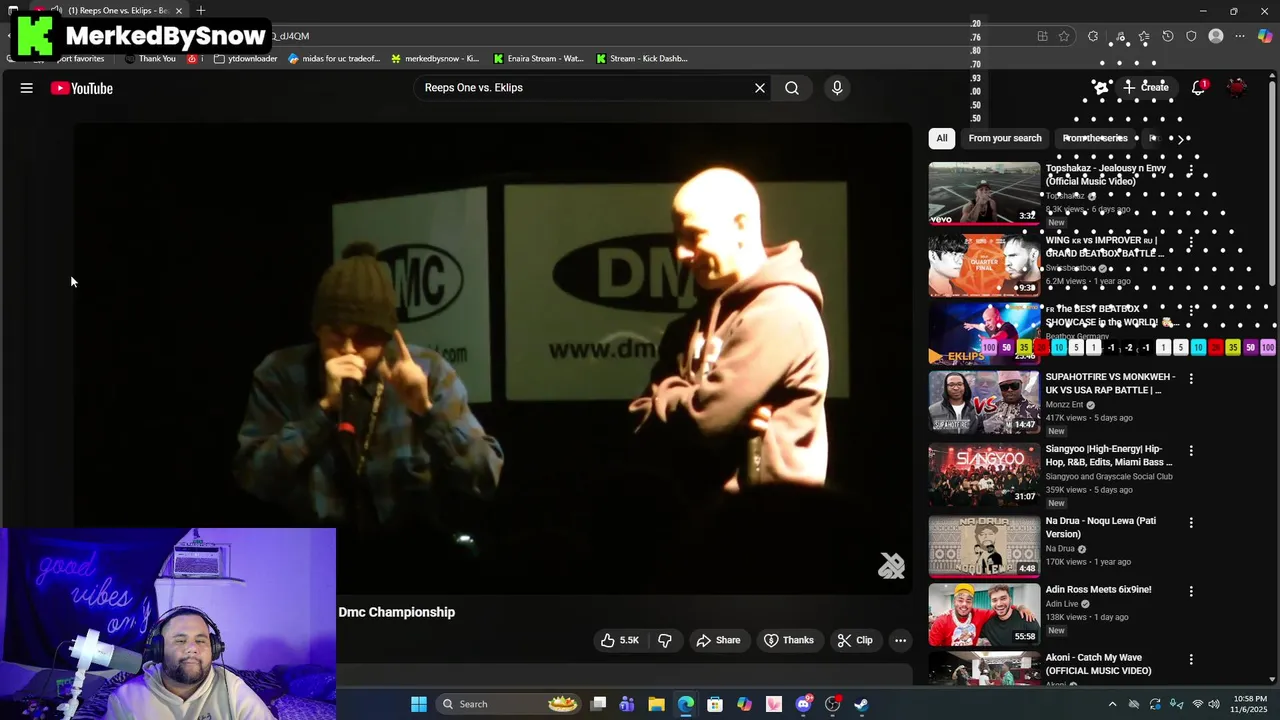Open merkedbysnow Kick bookmark
Viewport: 1280px width, 720px height.
[x=435, y=58]
